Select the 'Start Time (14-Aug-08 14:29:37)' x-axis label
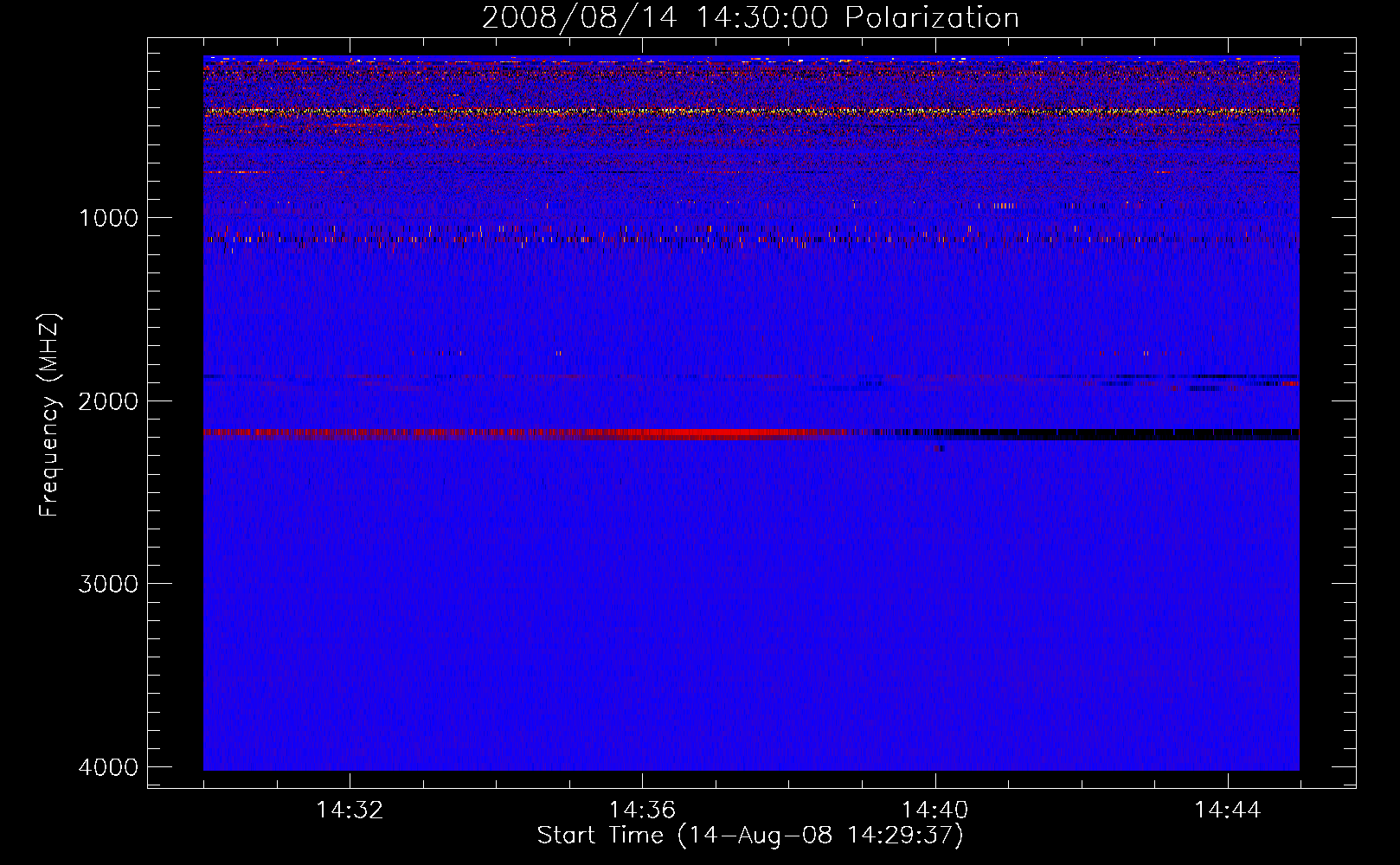The image size is (1400, 865). pos(750,836)
